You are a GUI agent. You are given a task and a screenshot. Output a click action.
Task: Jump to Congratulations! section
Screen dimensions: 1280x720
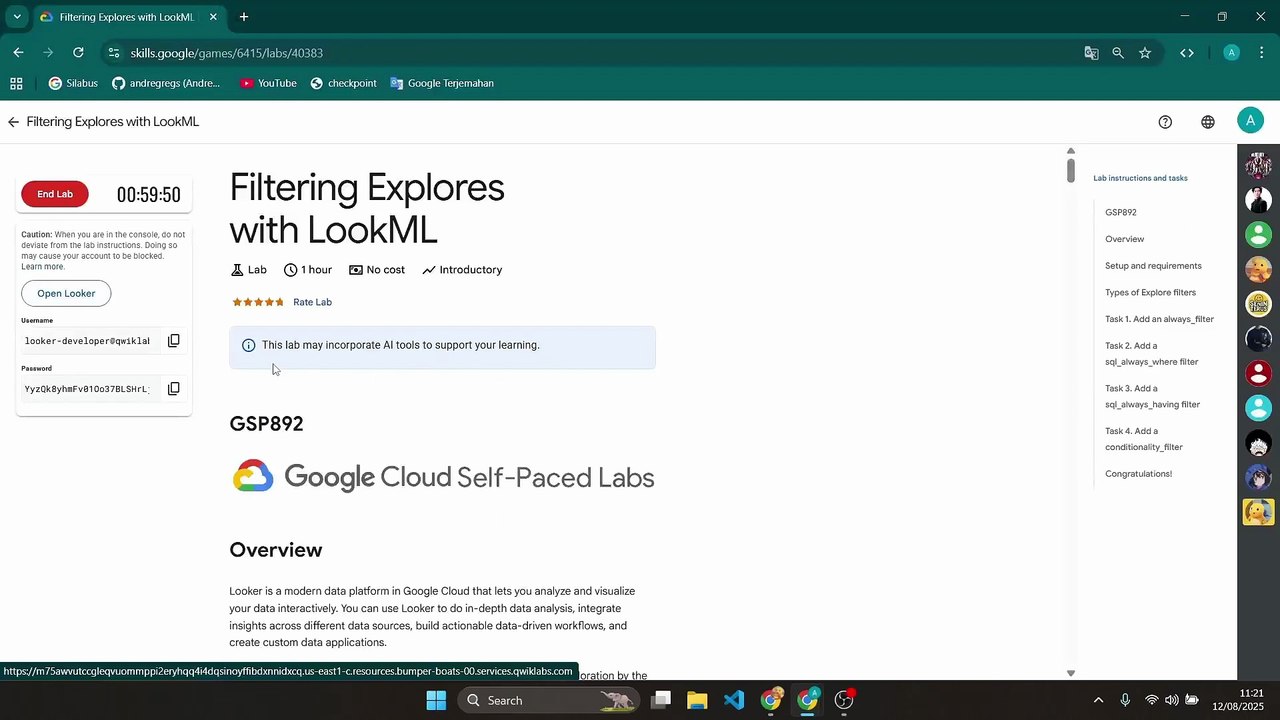[1138, 474]
